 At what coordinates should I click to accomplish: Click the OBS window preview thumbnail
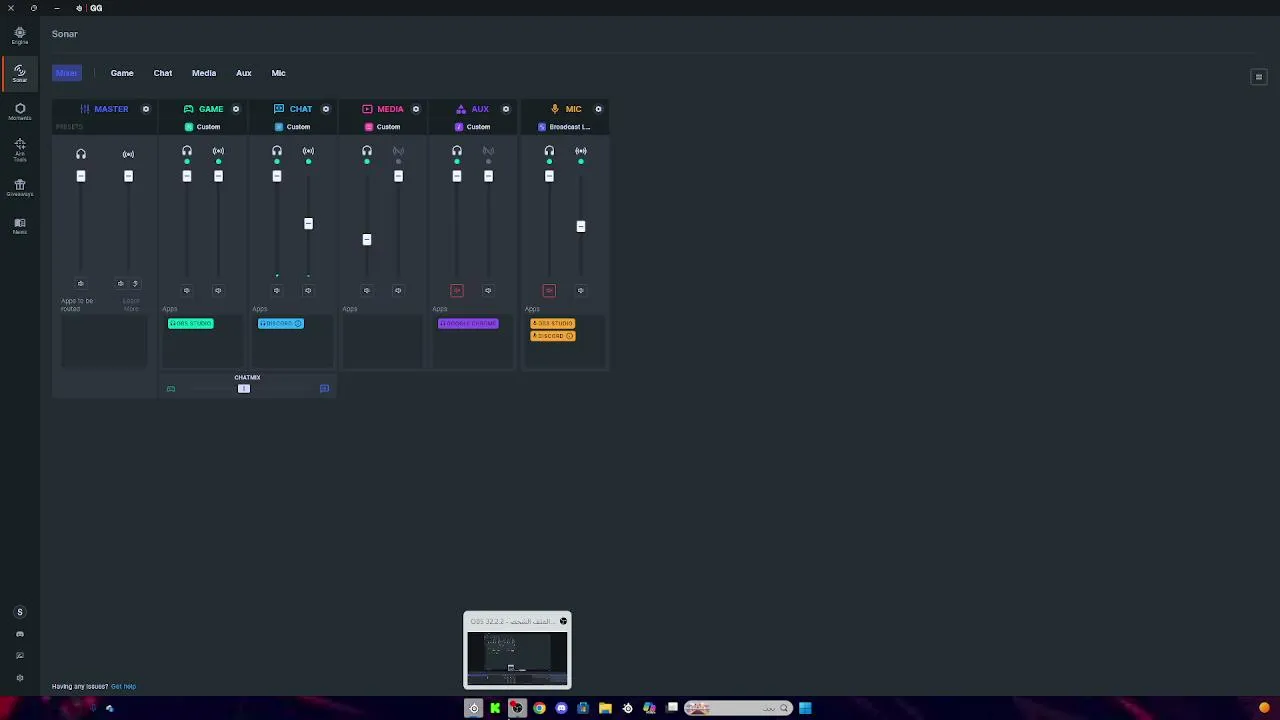pos(517,659)
